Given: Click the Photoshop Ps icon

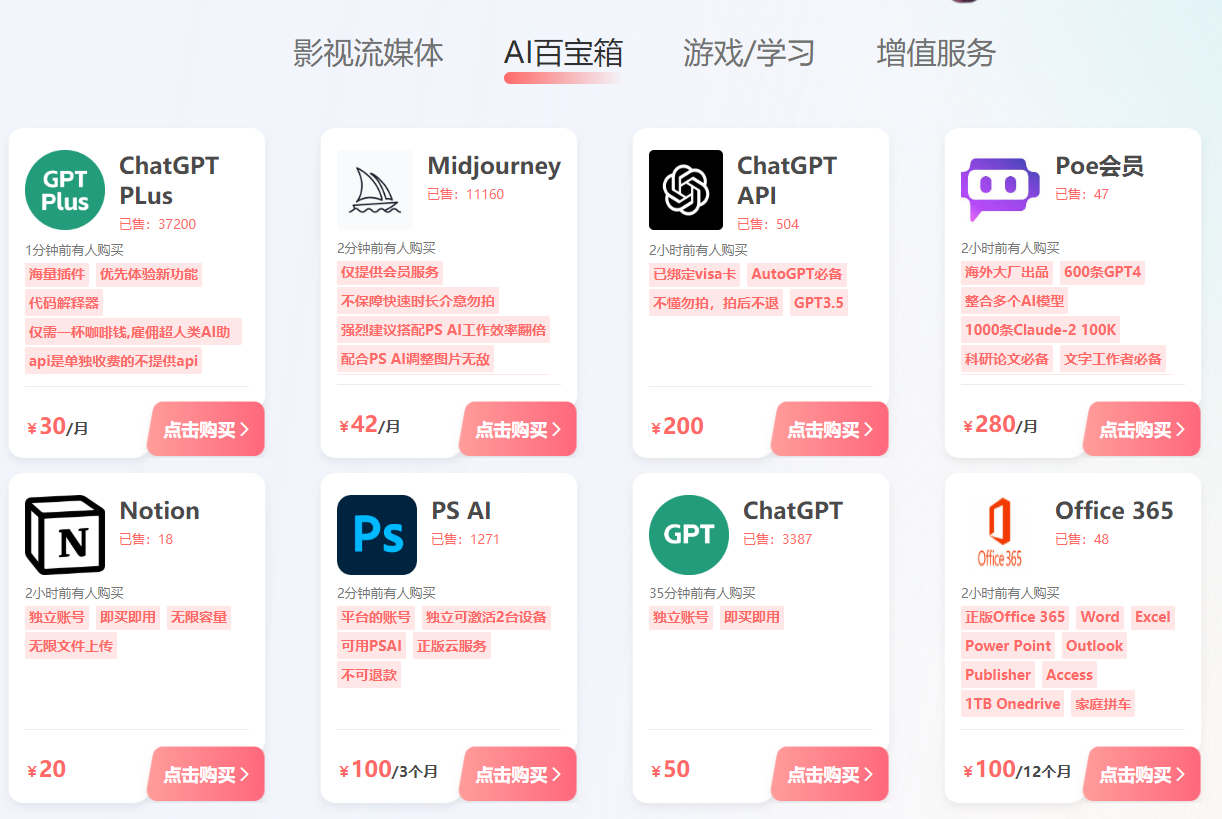Looking at the screenshot, I should click(x=377, y=535).
